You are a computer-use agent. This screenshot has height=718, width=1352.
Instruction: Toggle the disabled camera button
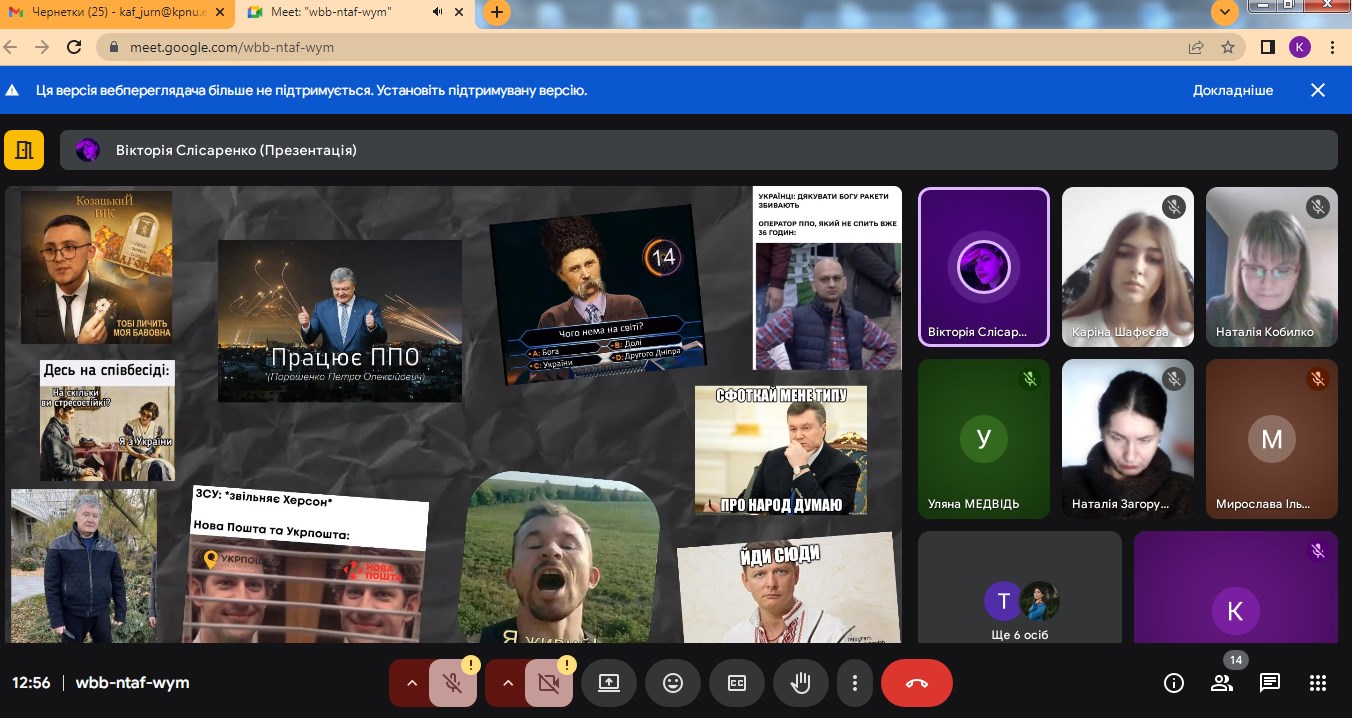(548, 683)
